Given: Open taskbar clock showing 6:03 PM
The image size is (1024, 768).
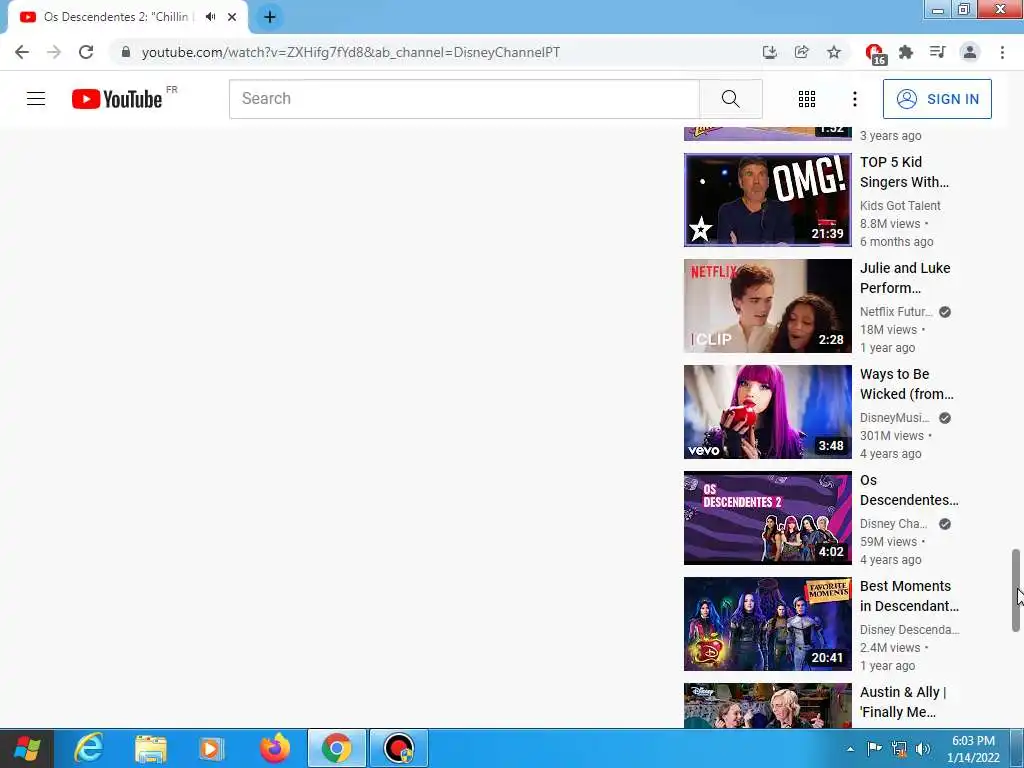Looking at the screenshot, I should (x=973, y=749).
